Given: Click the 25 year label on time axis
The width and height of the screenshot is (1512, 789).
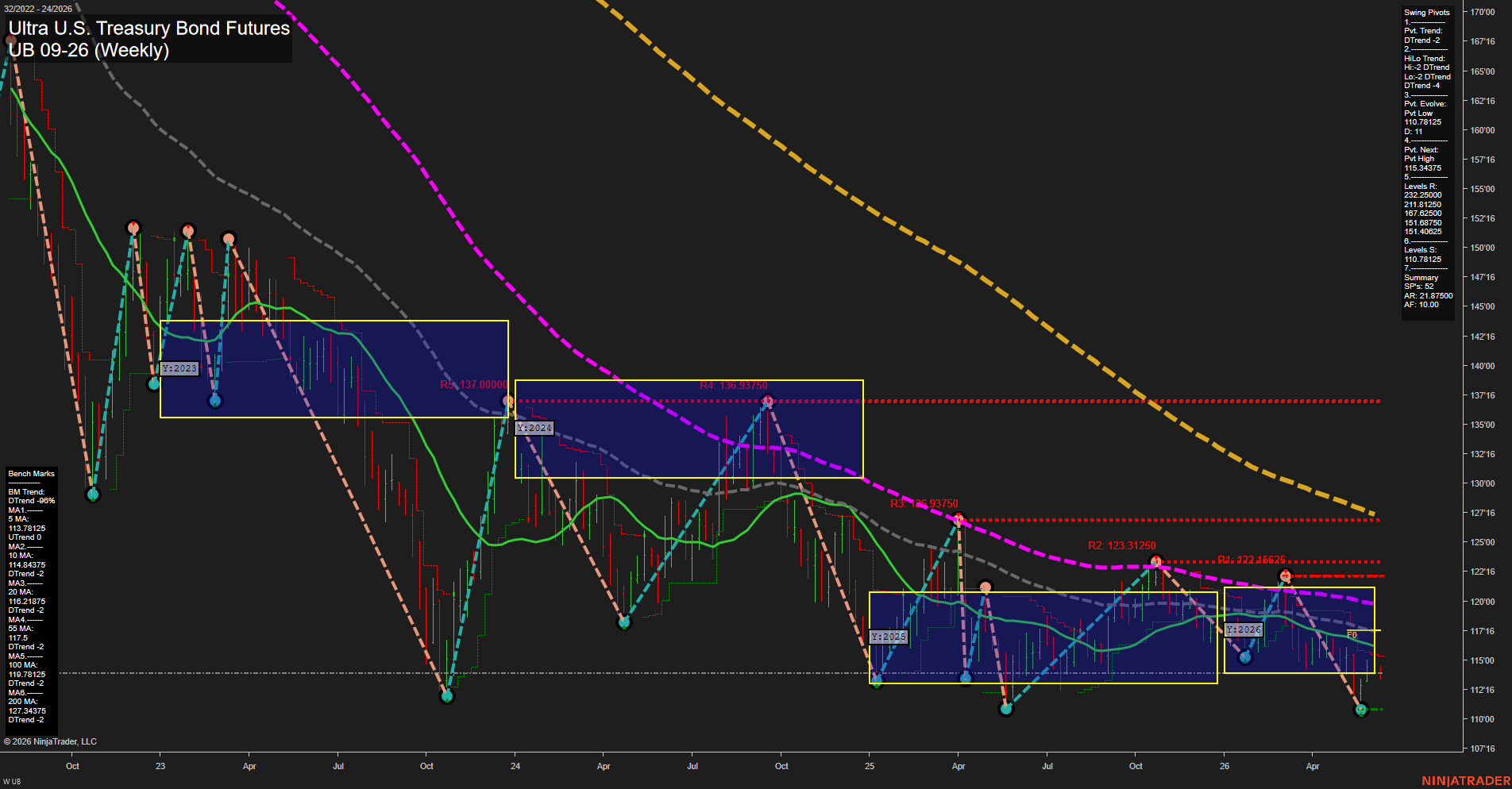Looking at the screenshot, I should pos(870,766).
